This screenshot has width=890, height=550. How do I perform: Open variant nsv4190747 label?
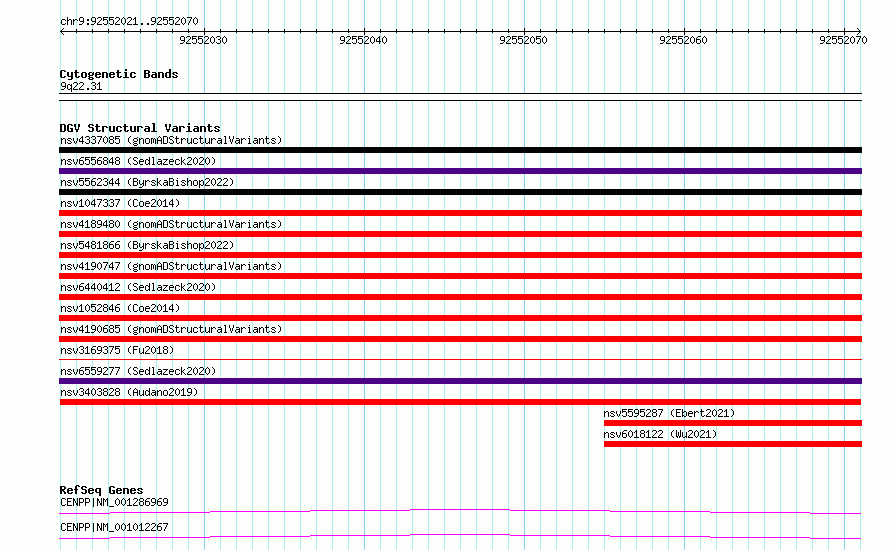[x=171, y=266]
